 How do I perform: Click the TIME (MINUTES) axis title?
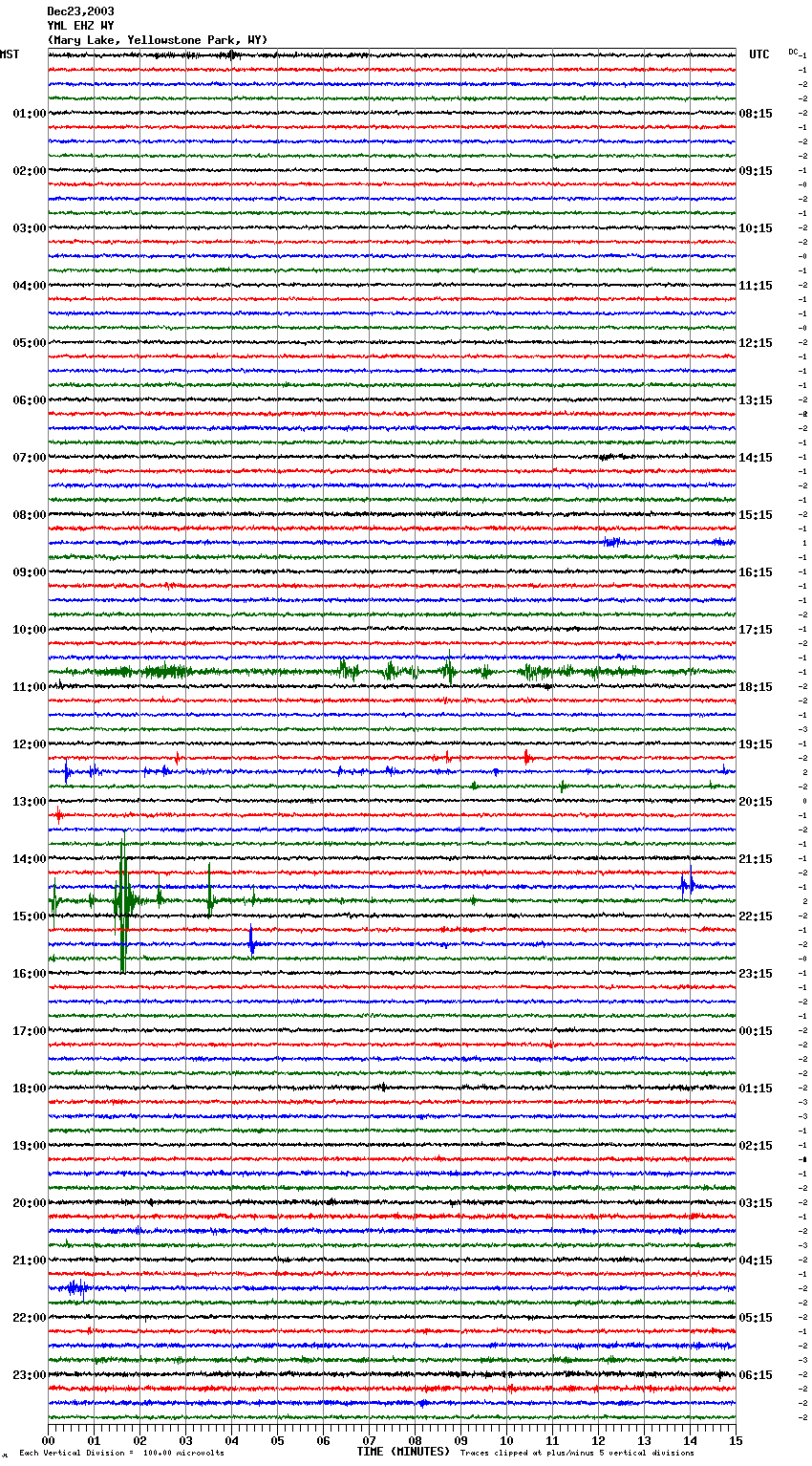403,1452
